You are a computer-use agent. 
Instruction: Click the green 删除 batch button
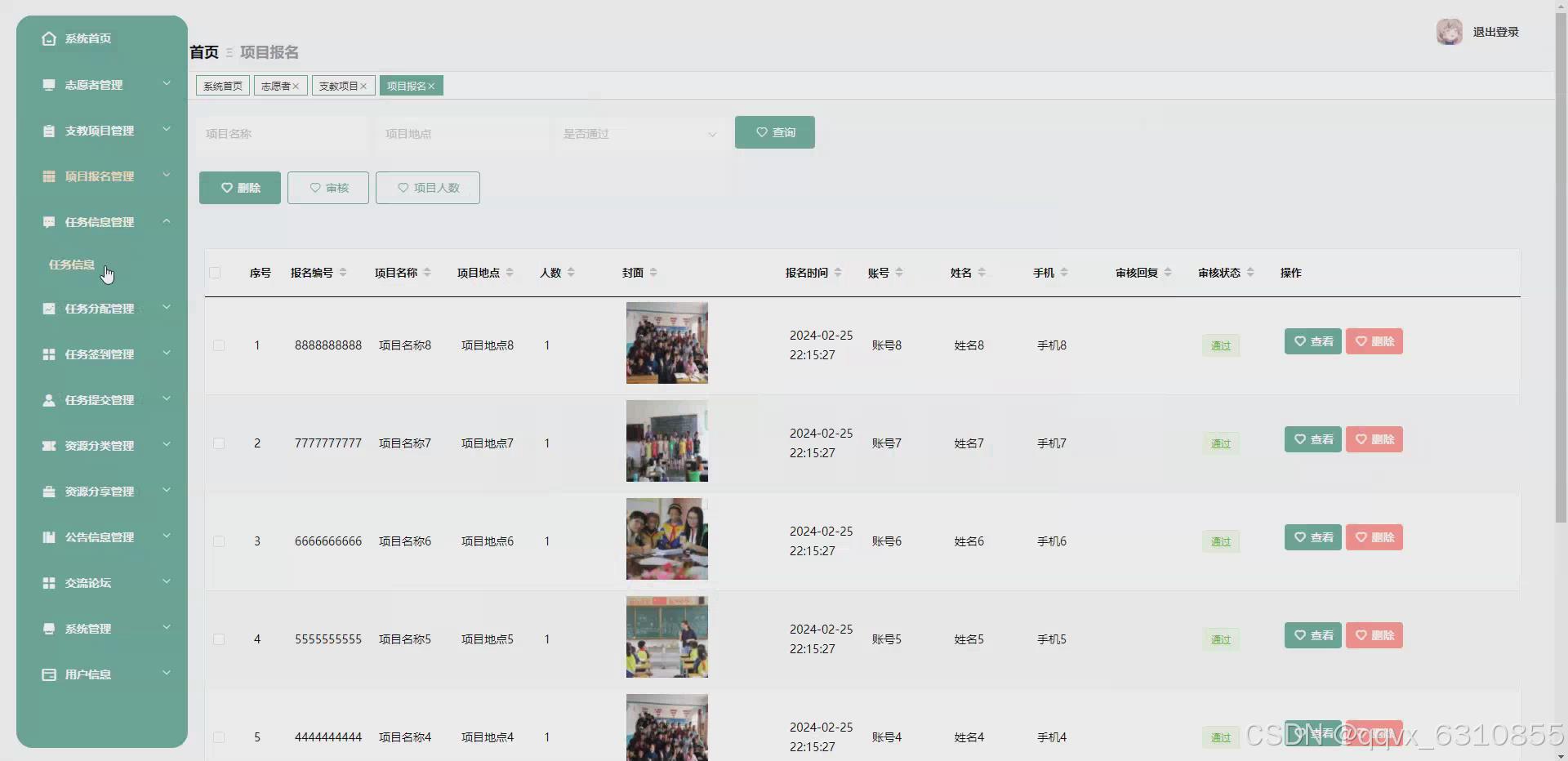click(240, 188)
